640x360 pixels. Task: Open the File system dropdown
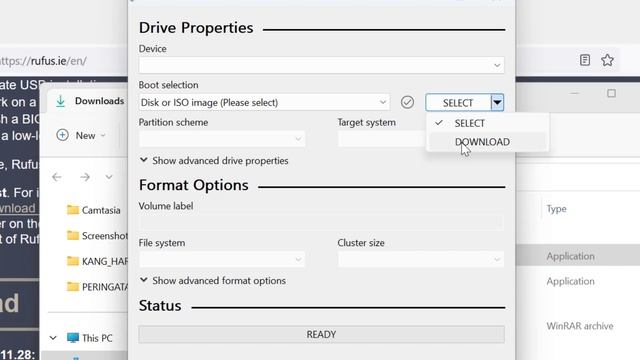222,259
